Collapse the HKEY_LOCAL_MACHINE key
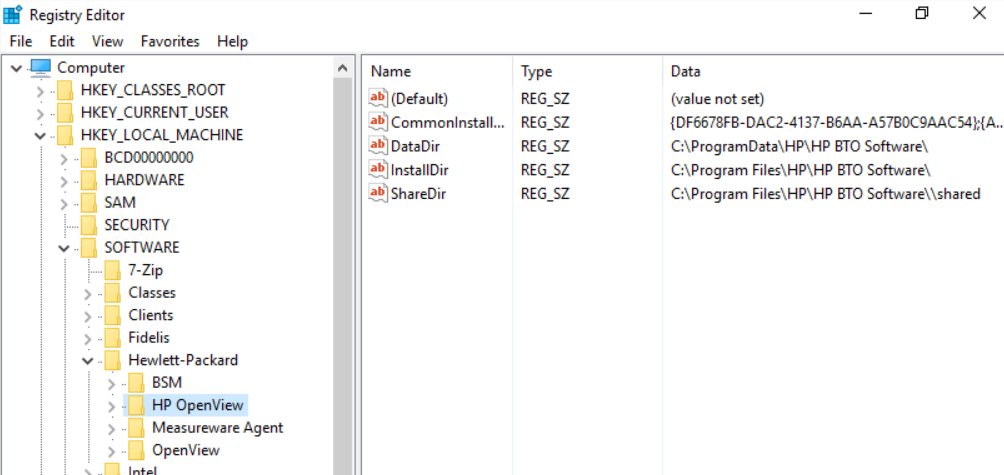This screenshot has height=475, width=1004. point(40,136)
